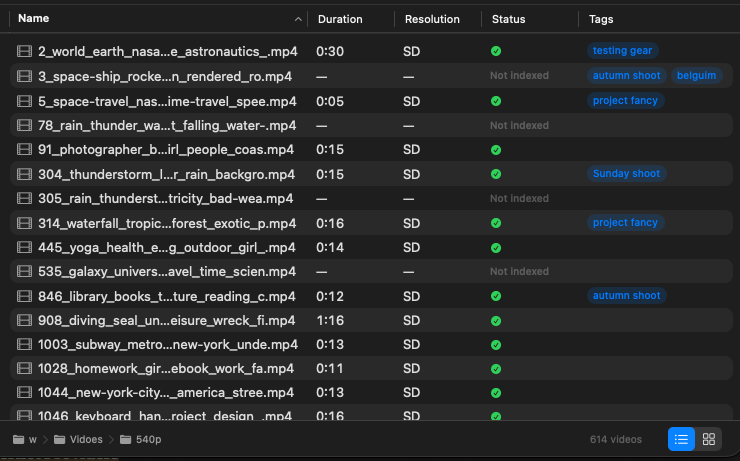Click 'Not indexed' status of 78_rain_thunder
740x461 pixels.
pyautogui.click(x=519, y=126)
